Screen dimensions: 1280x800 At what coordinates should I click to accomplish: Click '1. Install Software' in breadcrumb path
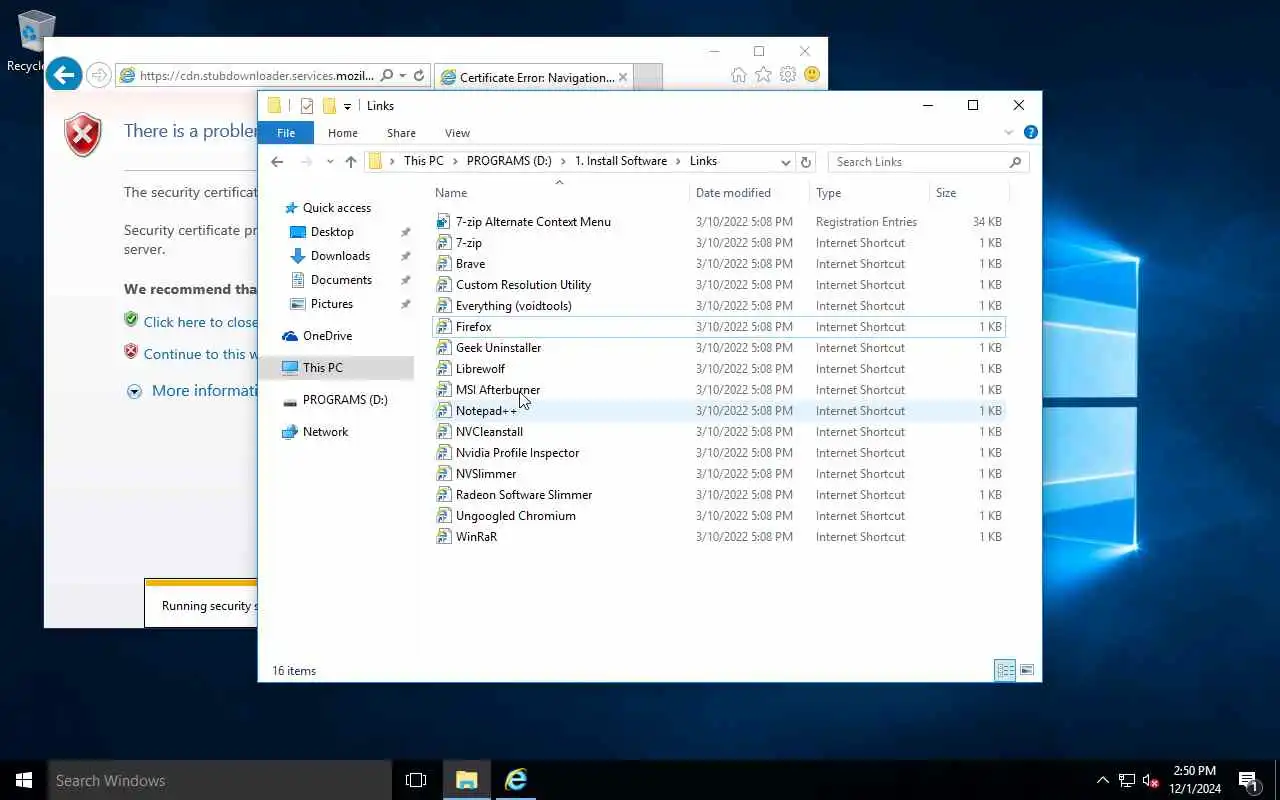click(620, 161)
